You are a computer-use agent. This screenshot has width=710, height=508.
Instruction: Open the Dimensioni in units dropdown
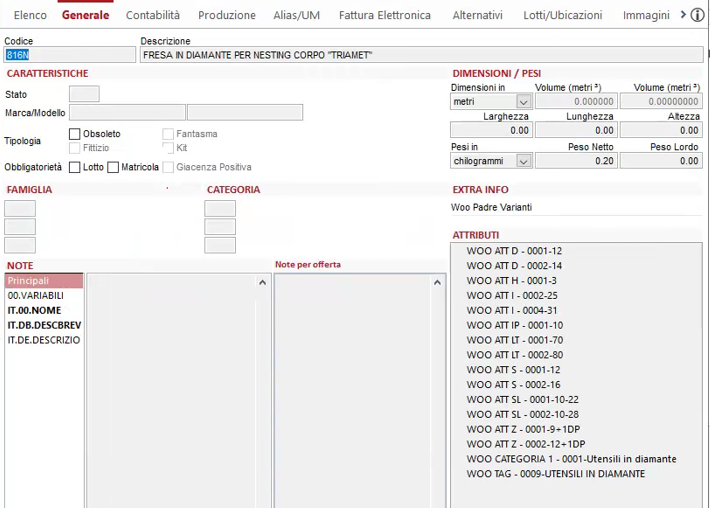tap(522, 102)
